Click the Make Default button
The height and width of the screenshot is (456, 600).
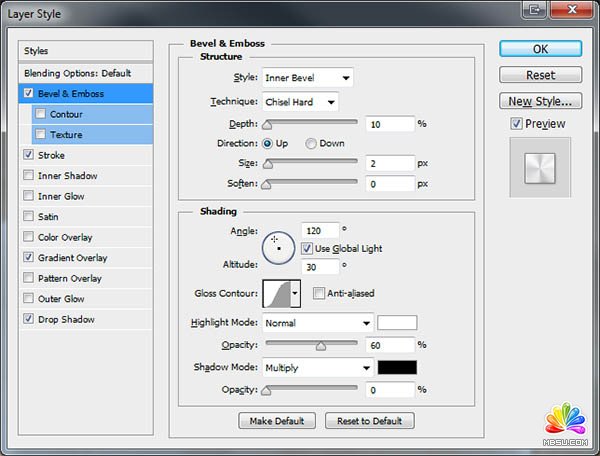(277, 421)
